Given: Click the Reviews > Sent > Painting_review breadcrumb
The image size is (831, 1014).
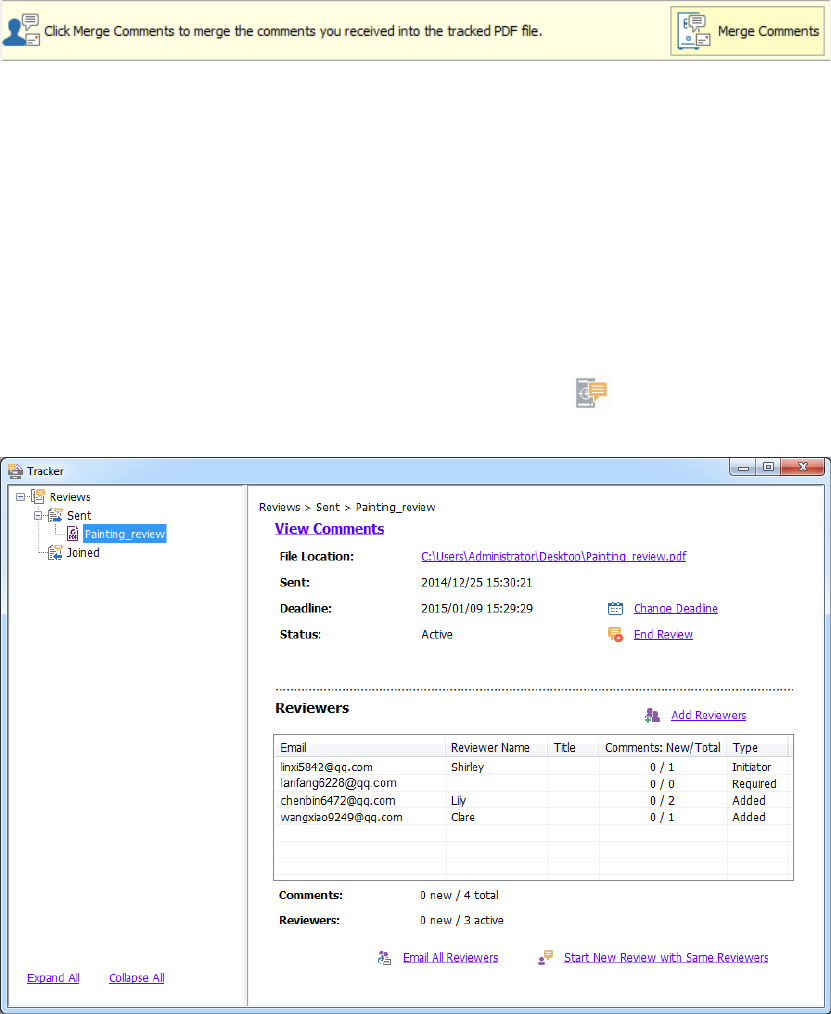Looking at the screenshot, I should pos(347,507).
